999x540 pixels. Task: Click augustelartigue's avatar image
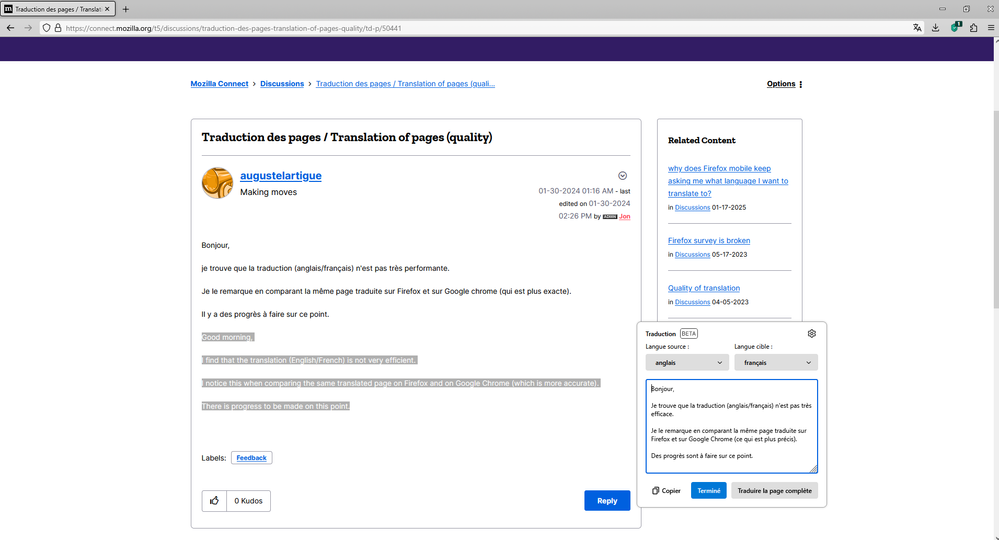tap(217, 183)
